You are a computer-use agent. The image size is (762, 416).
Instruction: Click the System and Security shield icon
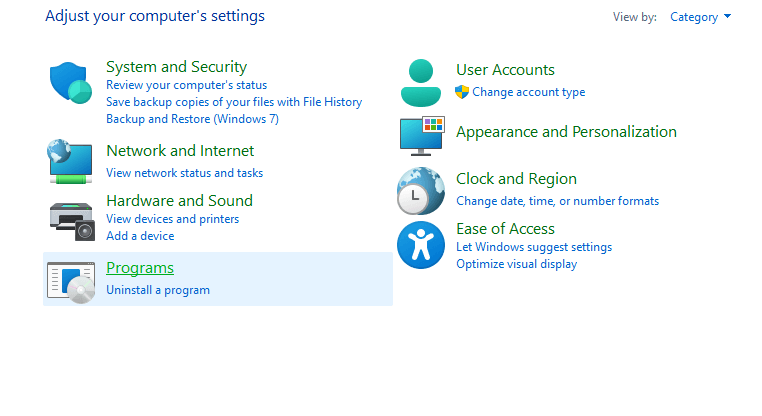click(70, 83)
